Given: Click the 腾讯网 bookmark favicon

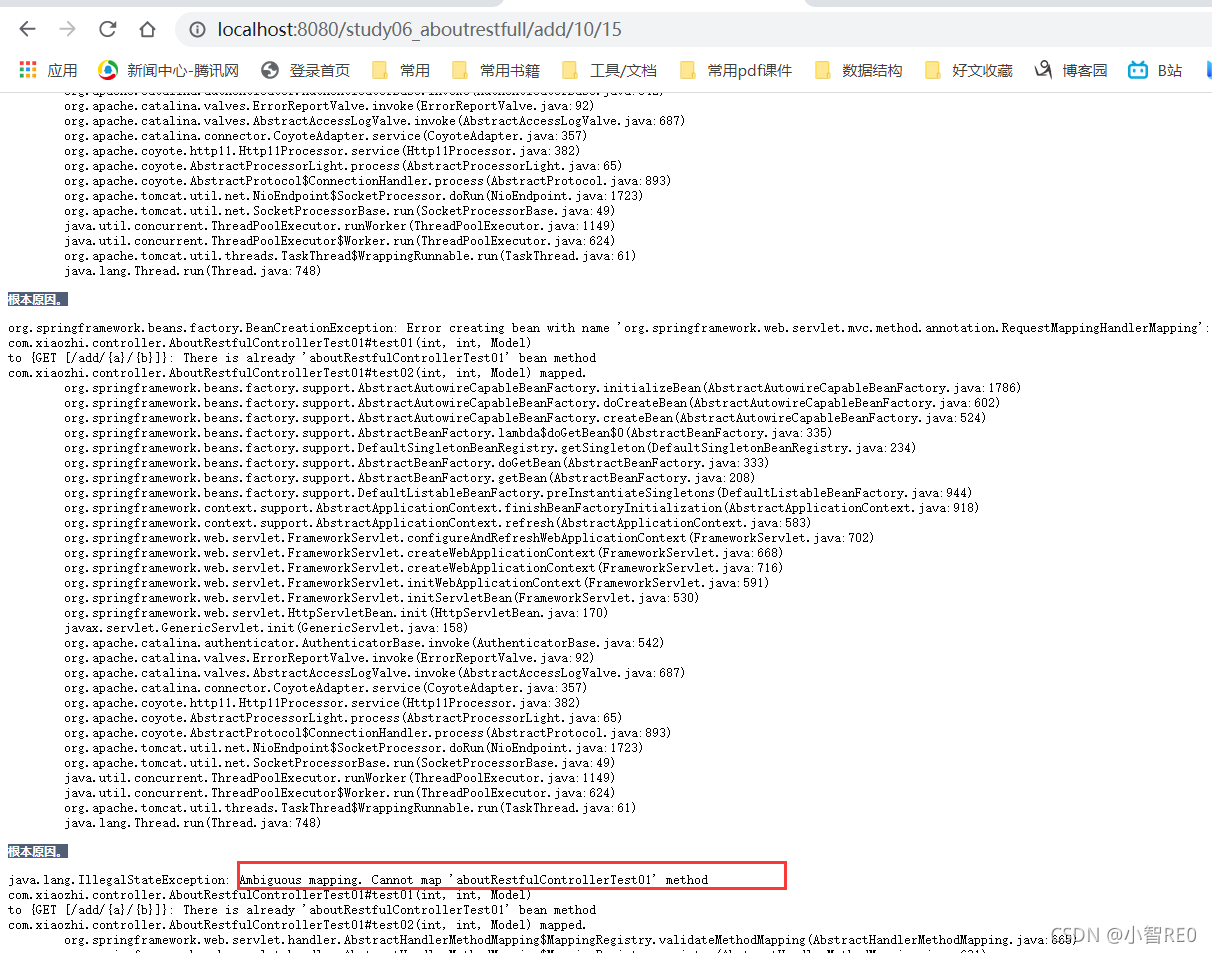Looking at the screenshot, I should click(108, 70).
